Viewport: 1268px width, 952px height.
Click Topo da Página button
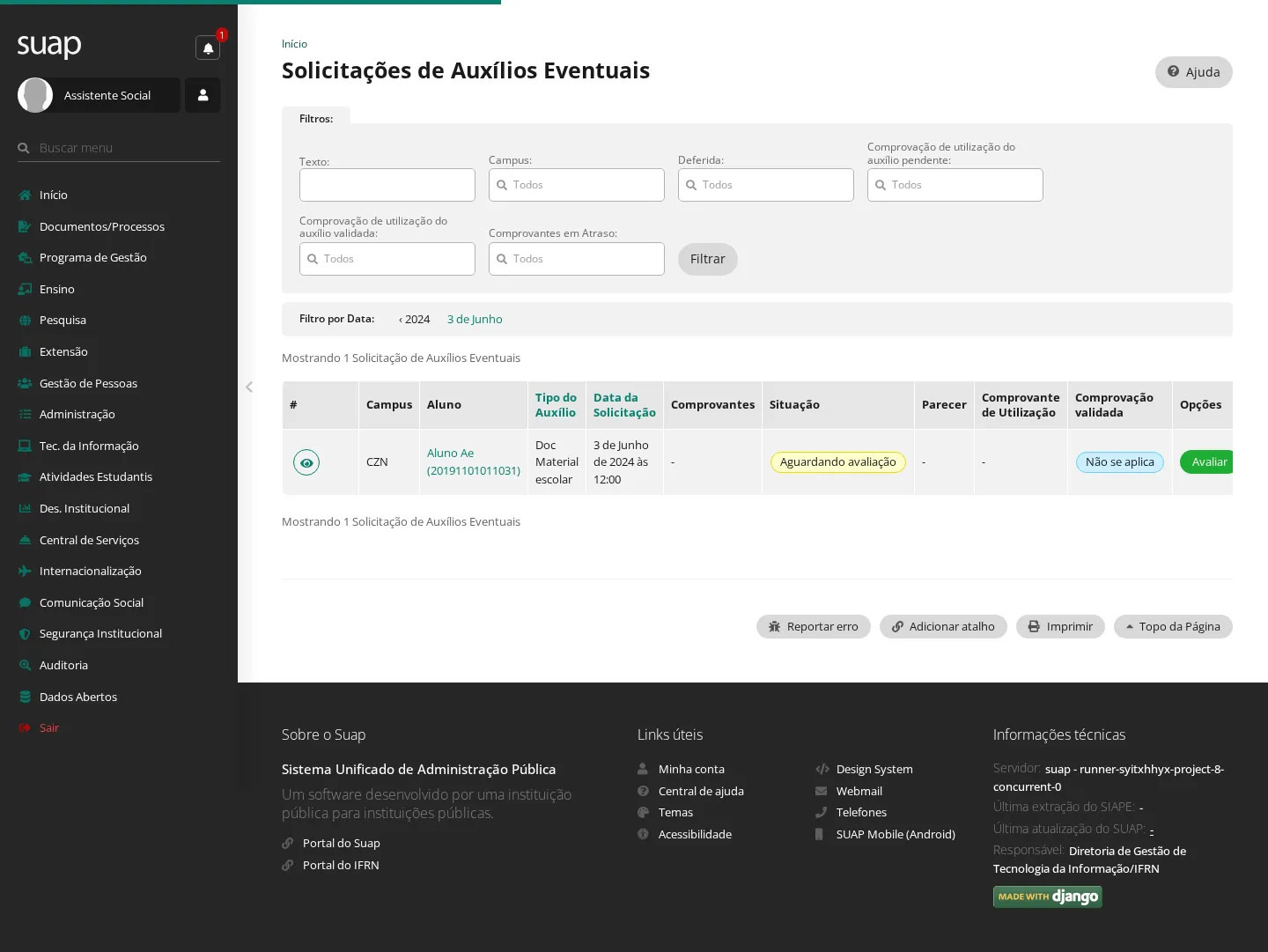tap(1173, 626)
